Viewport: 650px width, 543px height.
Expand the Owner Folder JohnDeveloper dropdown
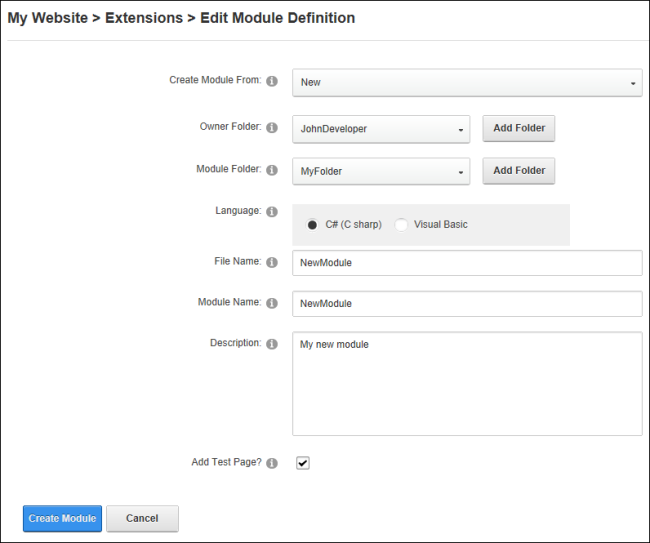tap(381, 129)
